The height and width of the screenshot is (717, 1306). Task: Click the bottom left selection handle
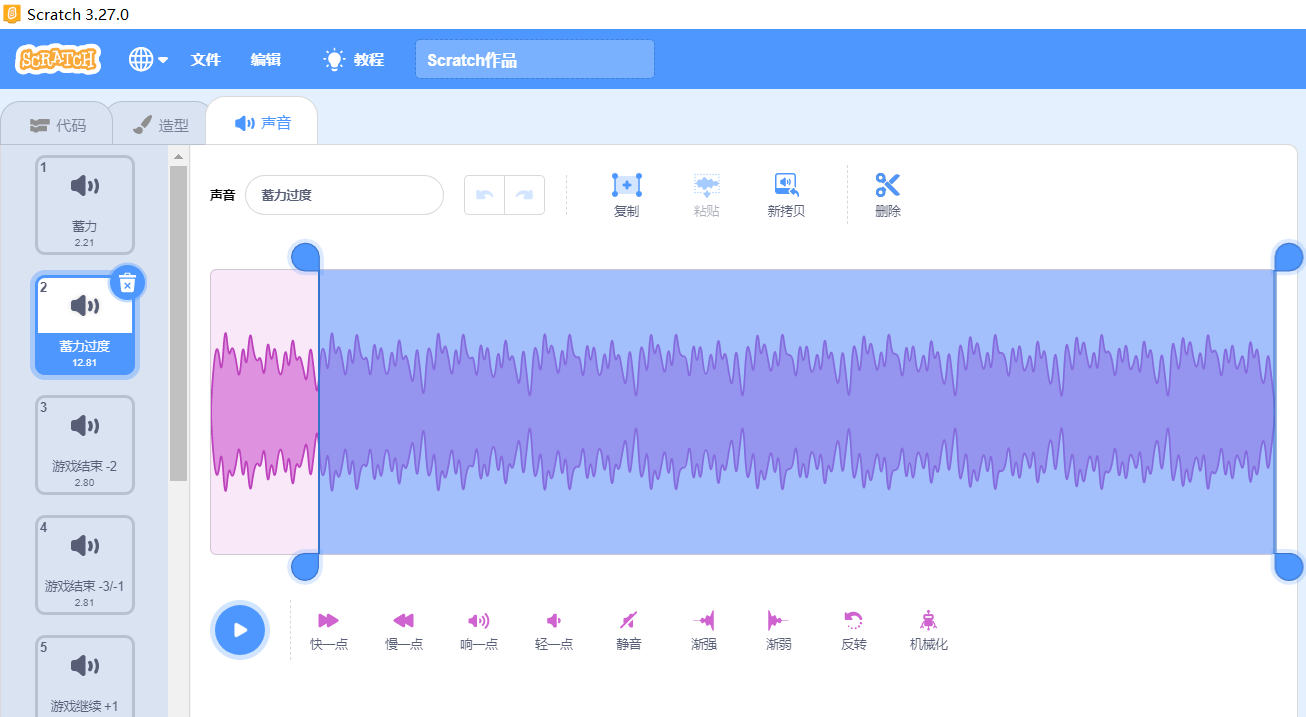tap(306, 567)
